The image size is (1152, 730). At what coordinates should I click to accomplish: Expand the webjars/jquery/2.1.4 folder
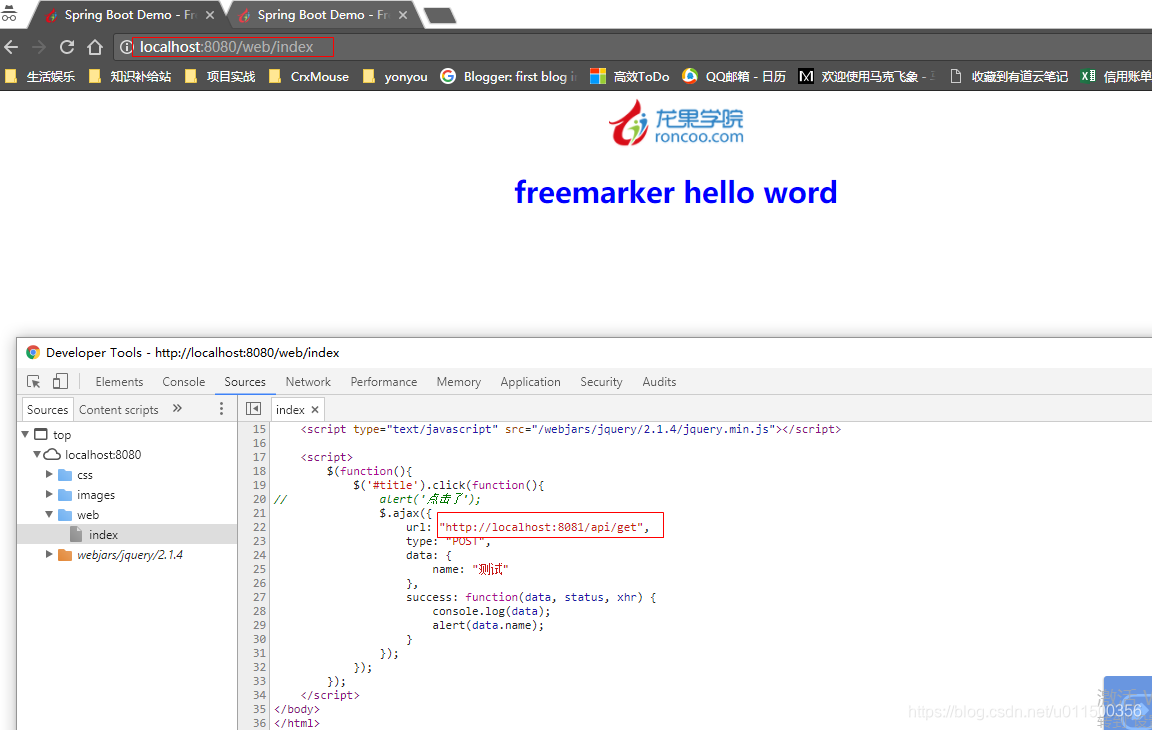tap(48, 554)
